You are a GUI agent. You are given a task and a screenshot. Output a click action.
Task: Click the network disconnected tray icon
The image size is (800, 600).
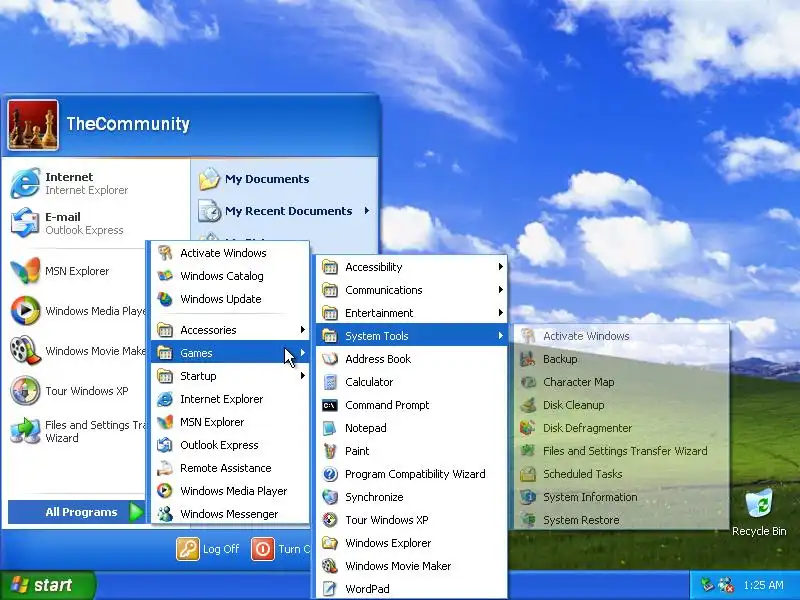[727, 585]
